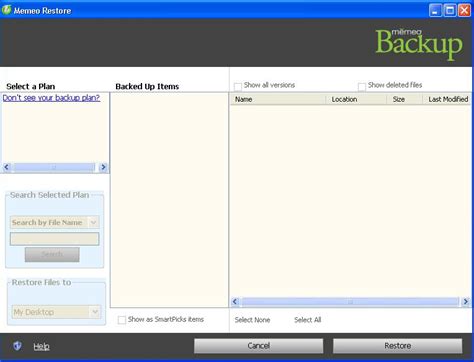Minimize the Memeo Restore window

click(x=435, y=11)
